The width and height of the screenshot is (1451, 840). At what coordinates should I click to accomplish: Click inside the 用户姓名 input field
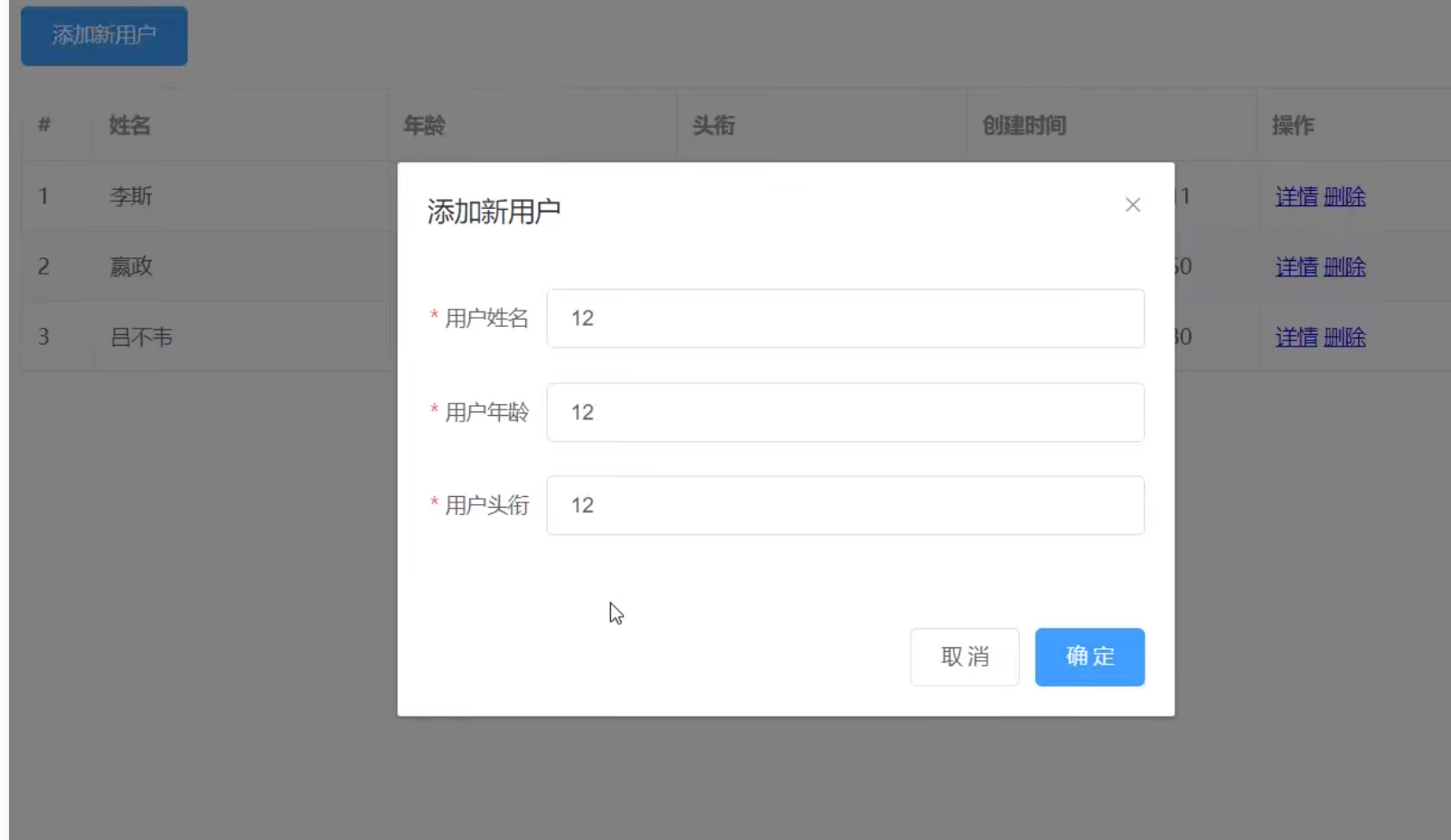(845, 318)
